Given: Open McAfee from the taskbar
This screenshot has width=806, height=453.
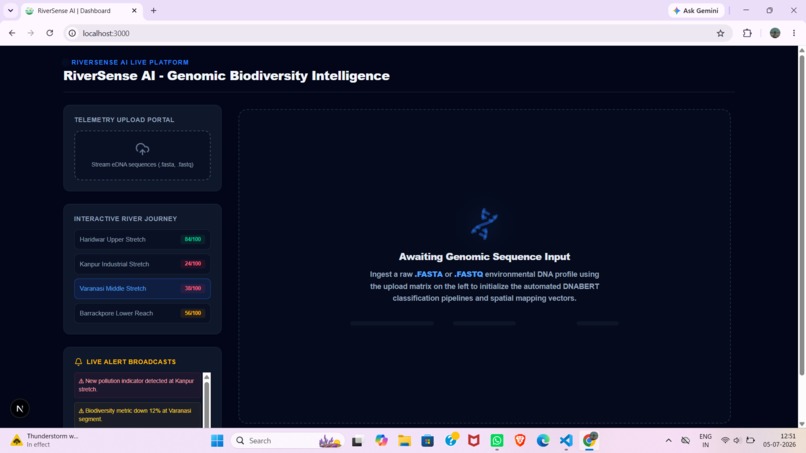Looking at the screenshot, I should pos(473,441).
